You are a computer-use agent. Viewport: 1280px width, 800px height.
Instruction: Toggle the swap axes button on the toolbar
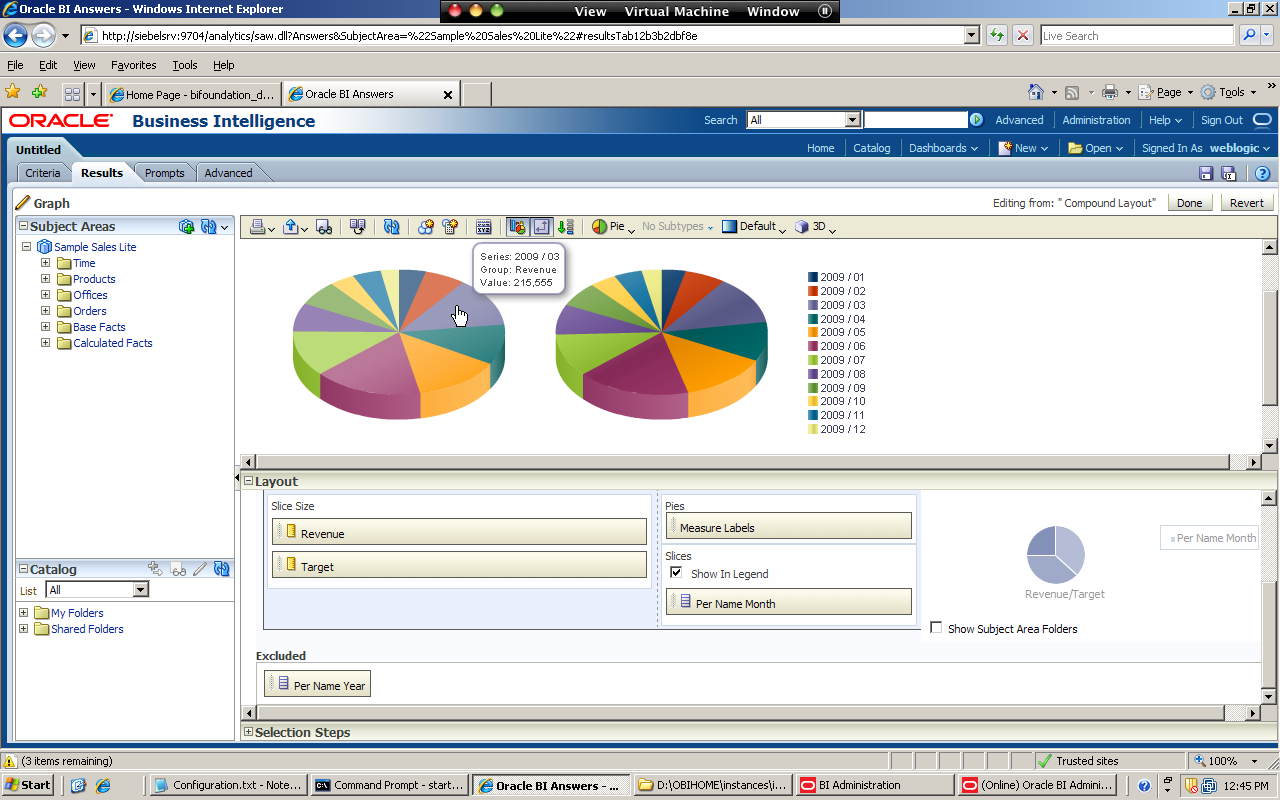pyautogui.click(x=541, y=227)
